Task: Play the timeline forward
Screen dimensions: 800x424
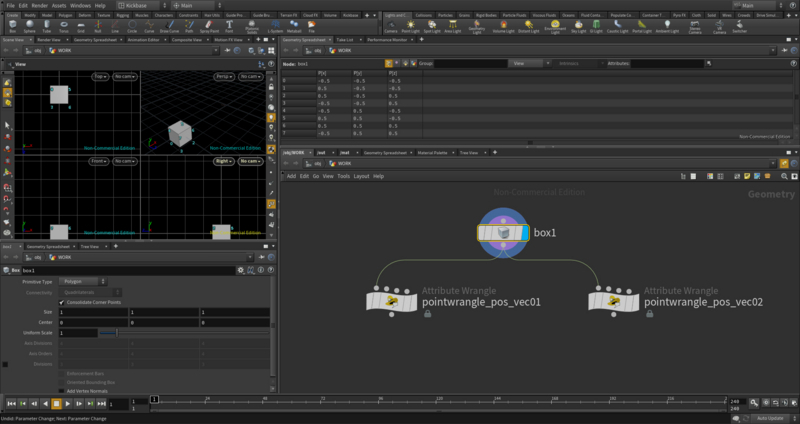Action: pos(67,404)
